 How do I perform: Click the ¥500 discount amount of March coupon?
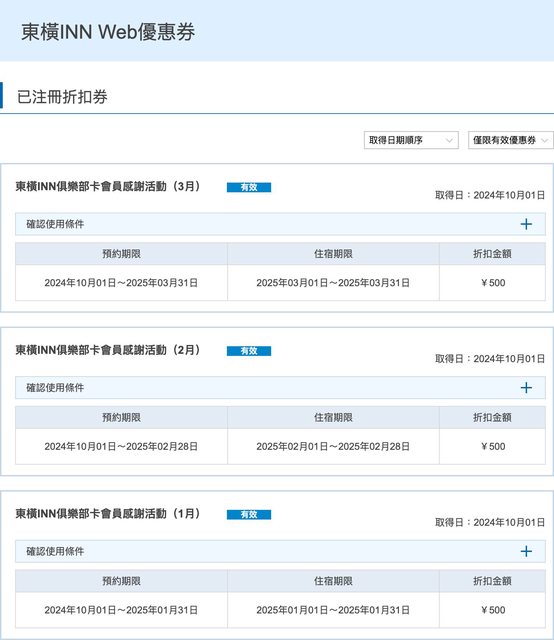pyautogui.click(x=493, y=283)
